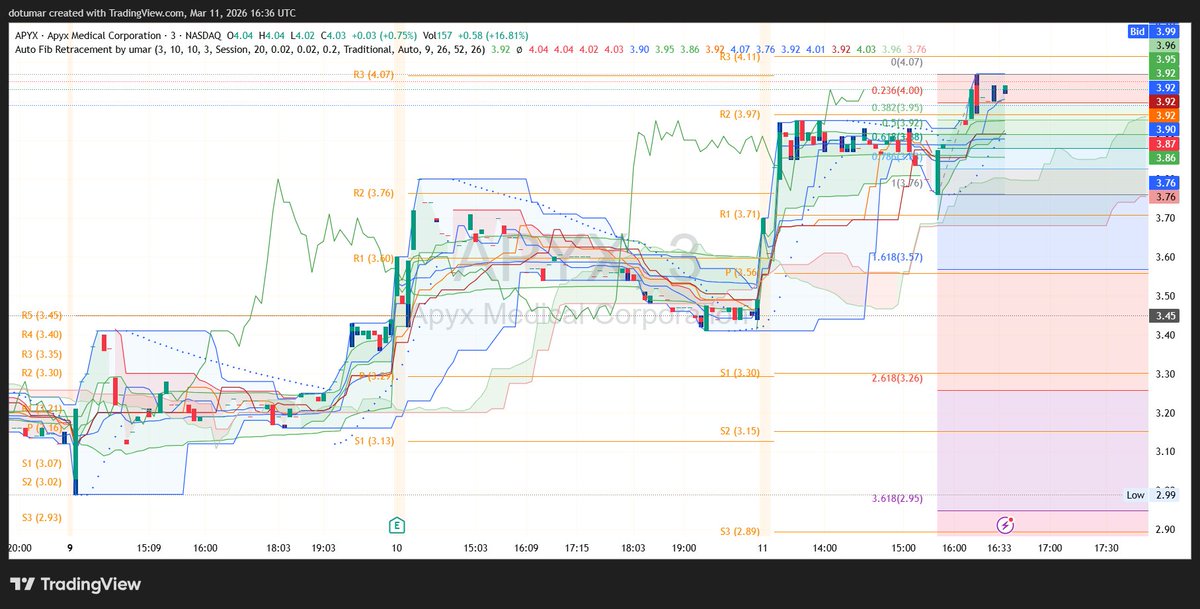Select the blue Bid price tag
1200x609 pixels.
pos(1137,32)
